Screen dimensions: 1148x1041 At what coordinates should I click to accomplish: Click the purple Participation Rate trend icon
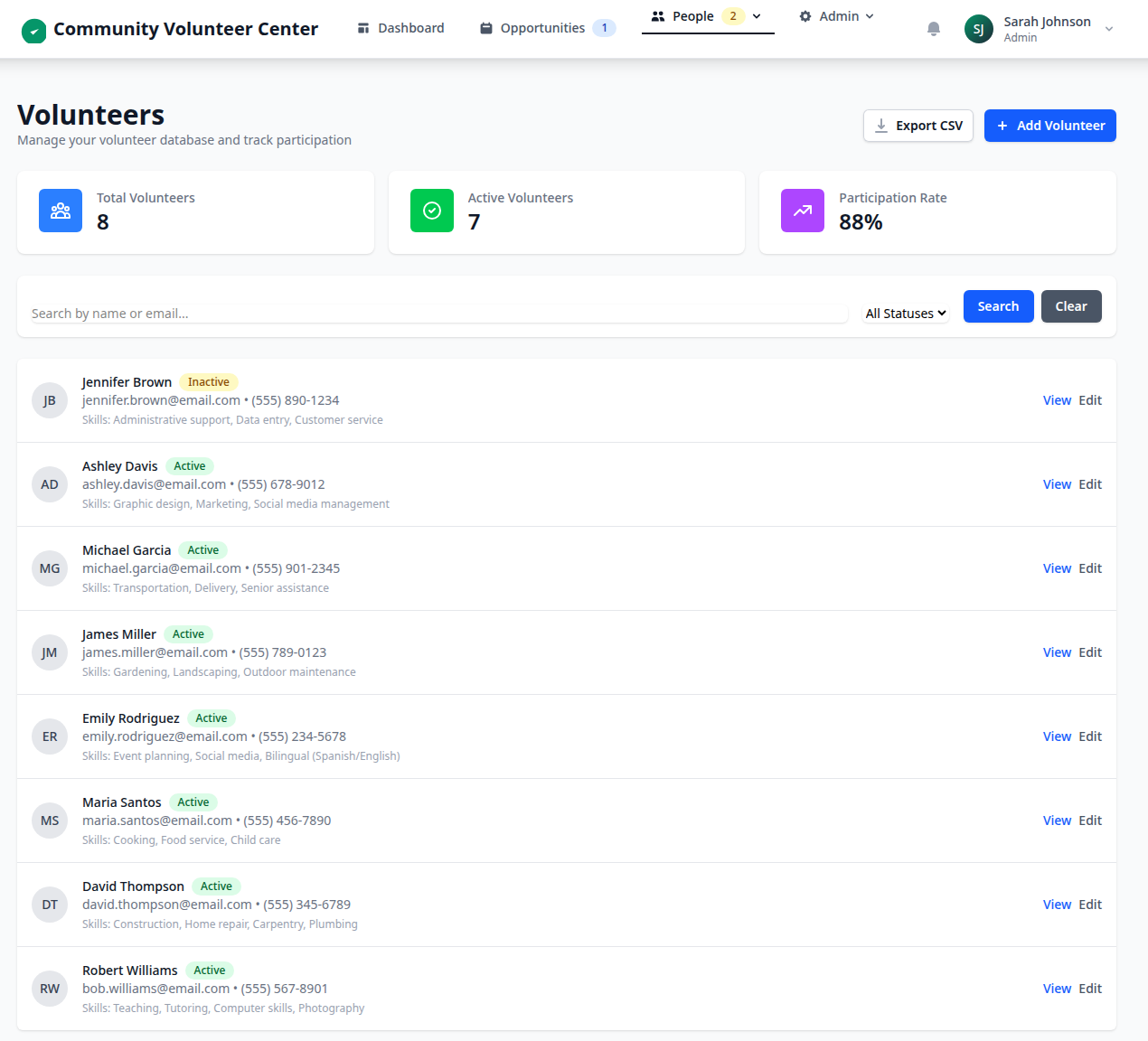pos(803,211)
